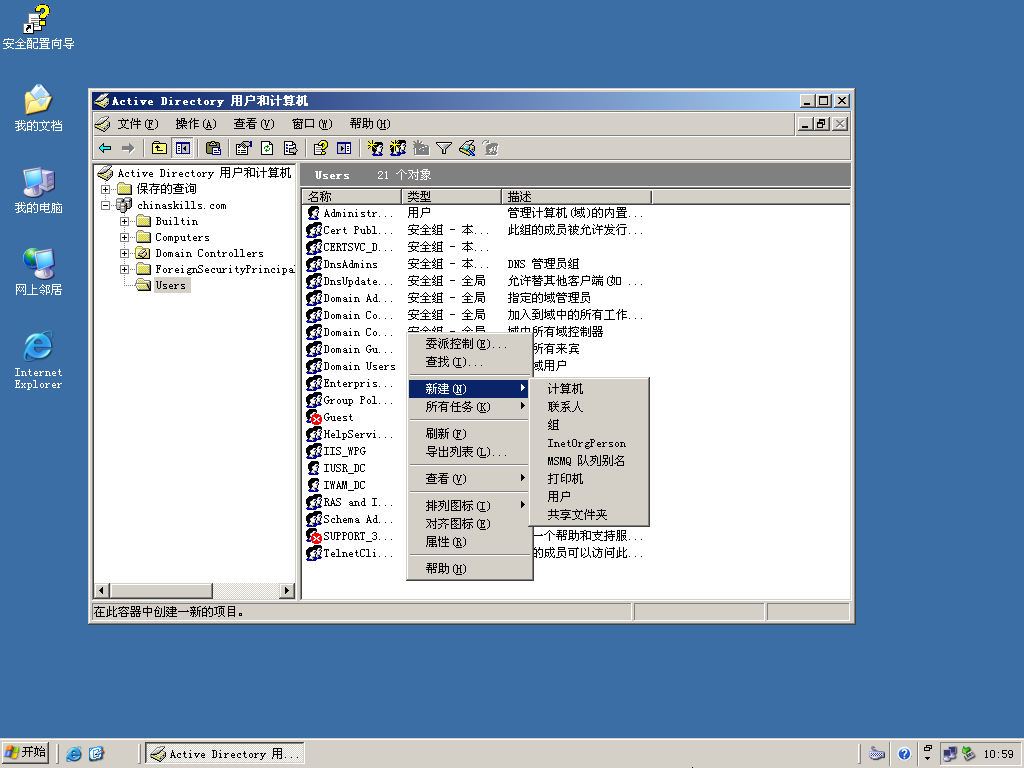Choose 委派控制 from the context menu
This screenshot has width=1024, height=768.
[x=470, y=344]
